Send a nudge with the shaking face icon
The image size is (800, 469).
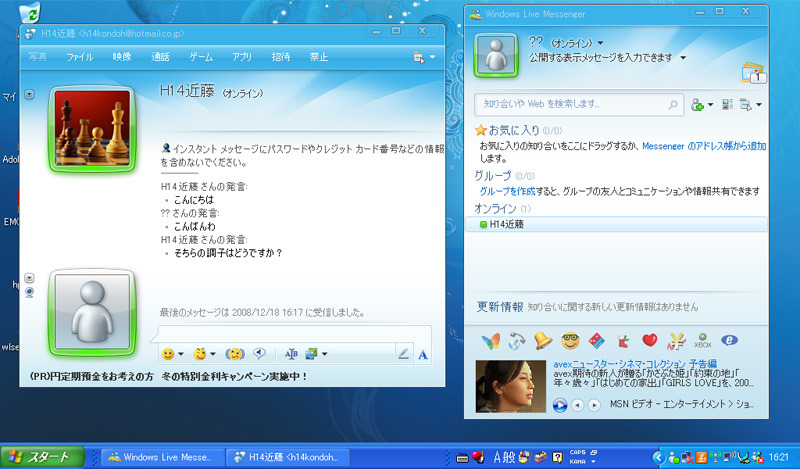click(x=235, y=354)
